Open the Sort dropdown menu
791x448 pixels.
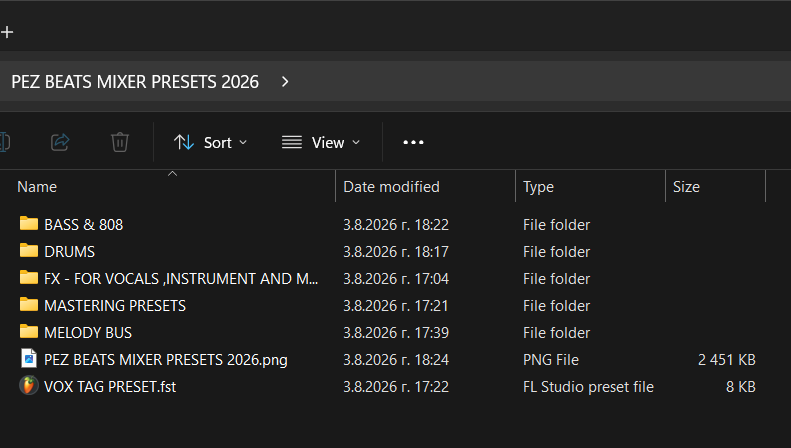point(210,143)
